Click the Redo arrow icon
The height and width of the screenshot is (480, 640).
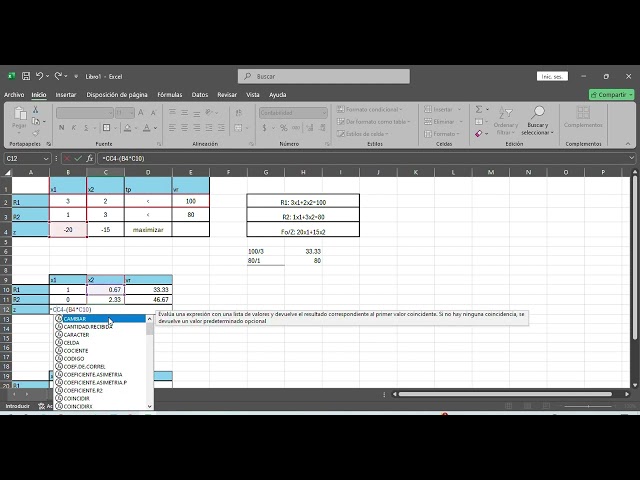pyautogui.click(x=58, y=76)
